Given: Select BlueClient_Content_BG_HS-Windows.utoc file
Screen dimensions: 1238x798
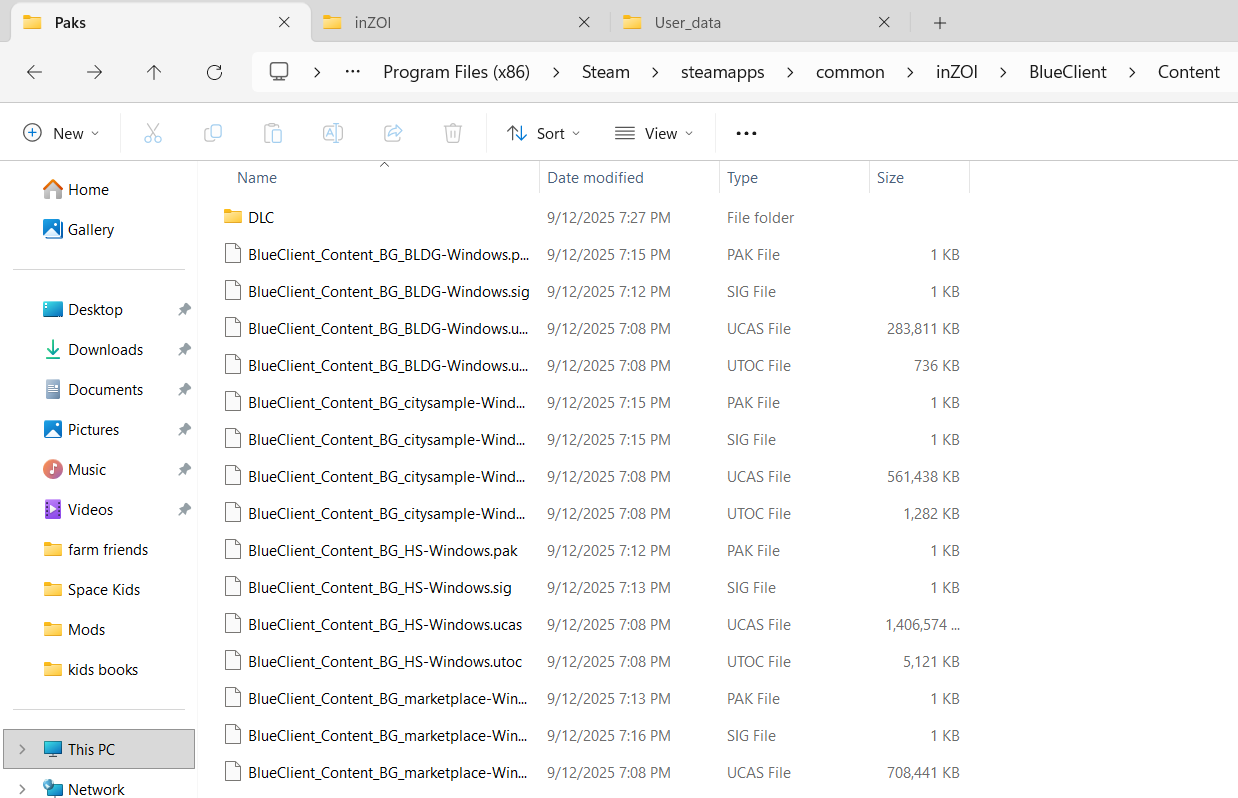Looking at the screenshot, I should 385,662.
